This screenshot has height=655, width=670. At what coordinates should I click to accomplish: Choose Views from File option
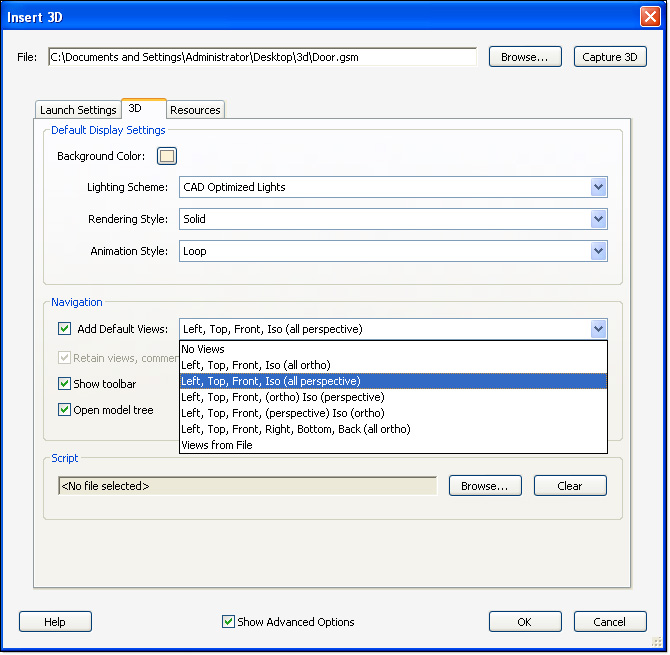pyautogui.click(x=216, y=445)
